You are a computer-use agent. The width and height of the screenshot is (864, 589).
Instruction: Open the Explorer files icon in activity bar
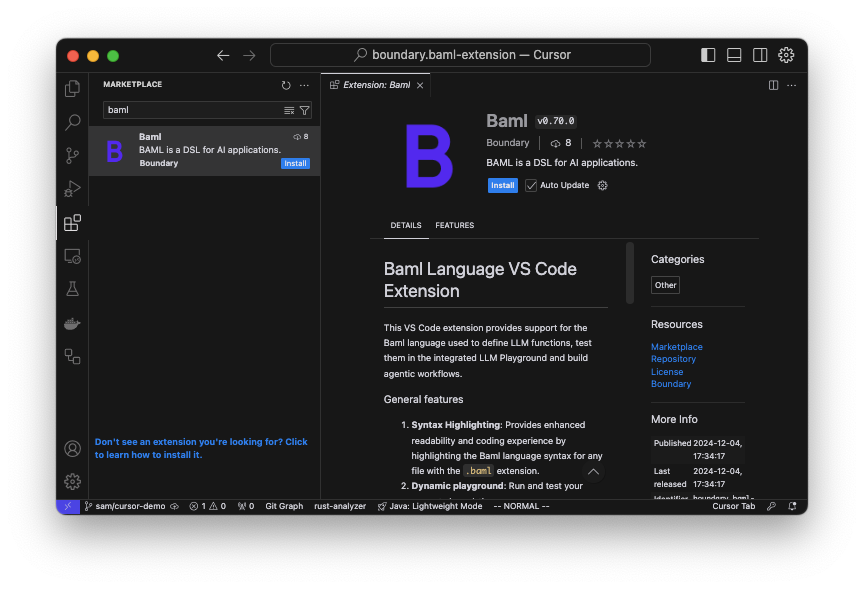72,89
